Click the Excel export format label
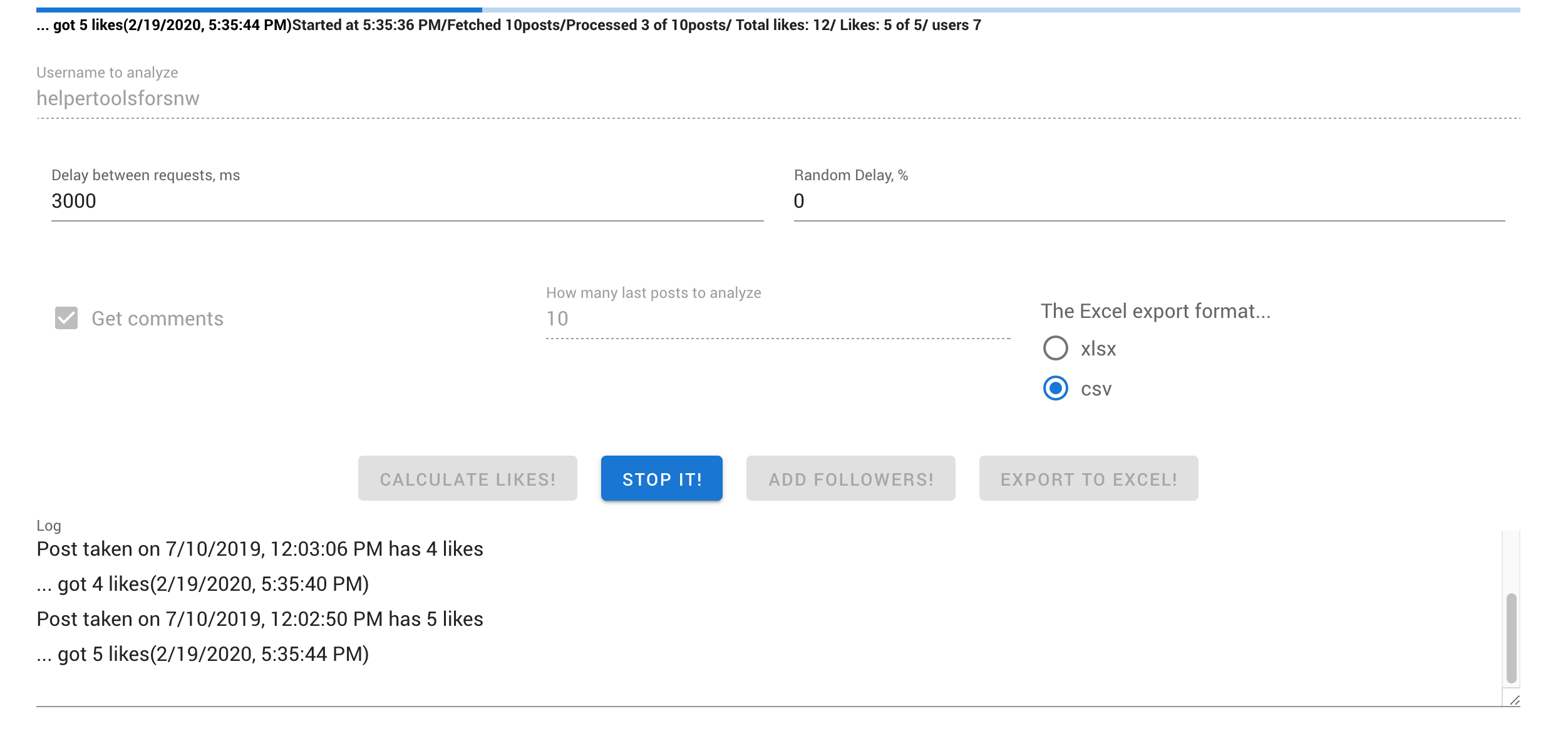Image resolution: width=1568 pixels, height=746 pixels. pos(1156,310)
